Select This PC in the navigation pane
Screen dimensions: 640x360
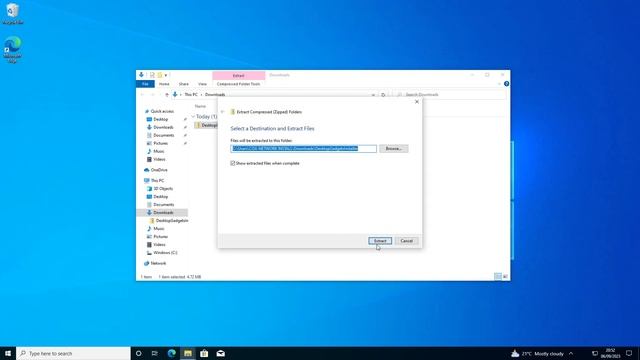pyautogui.click(x=157, y=180)
